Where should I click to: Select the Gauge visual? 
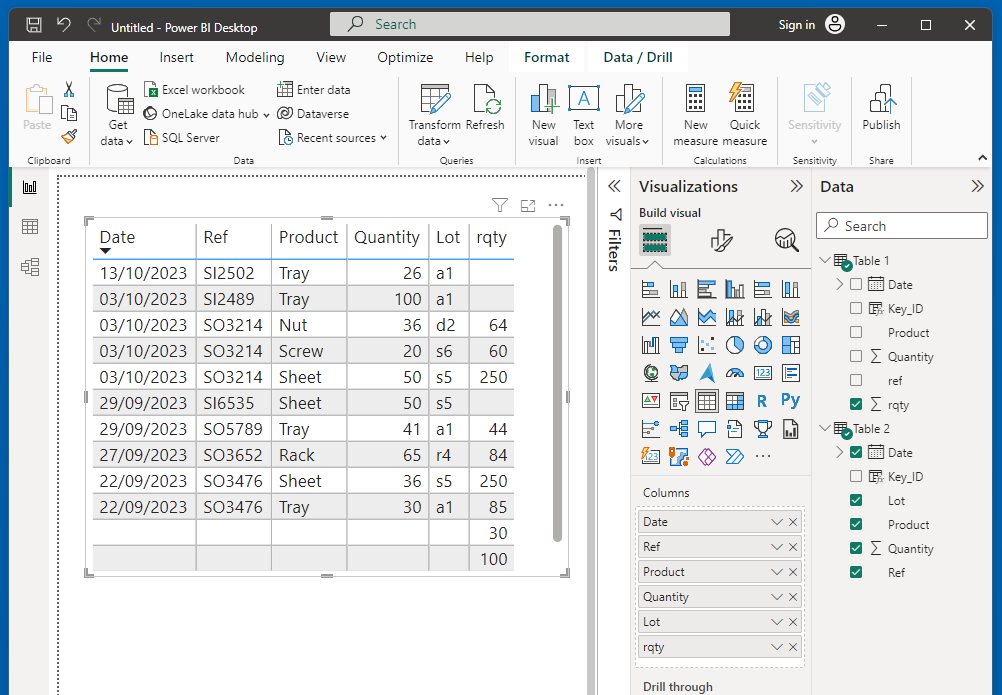[x=734, y=373]
